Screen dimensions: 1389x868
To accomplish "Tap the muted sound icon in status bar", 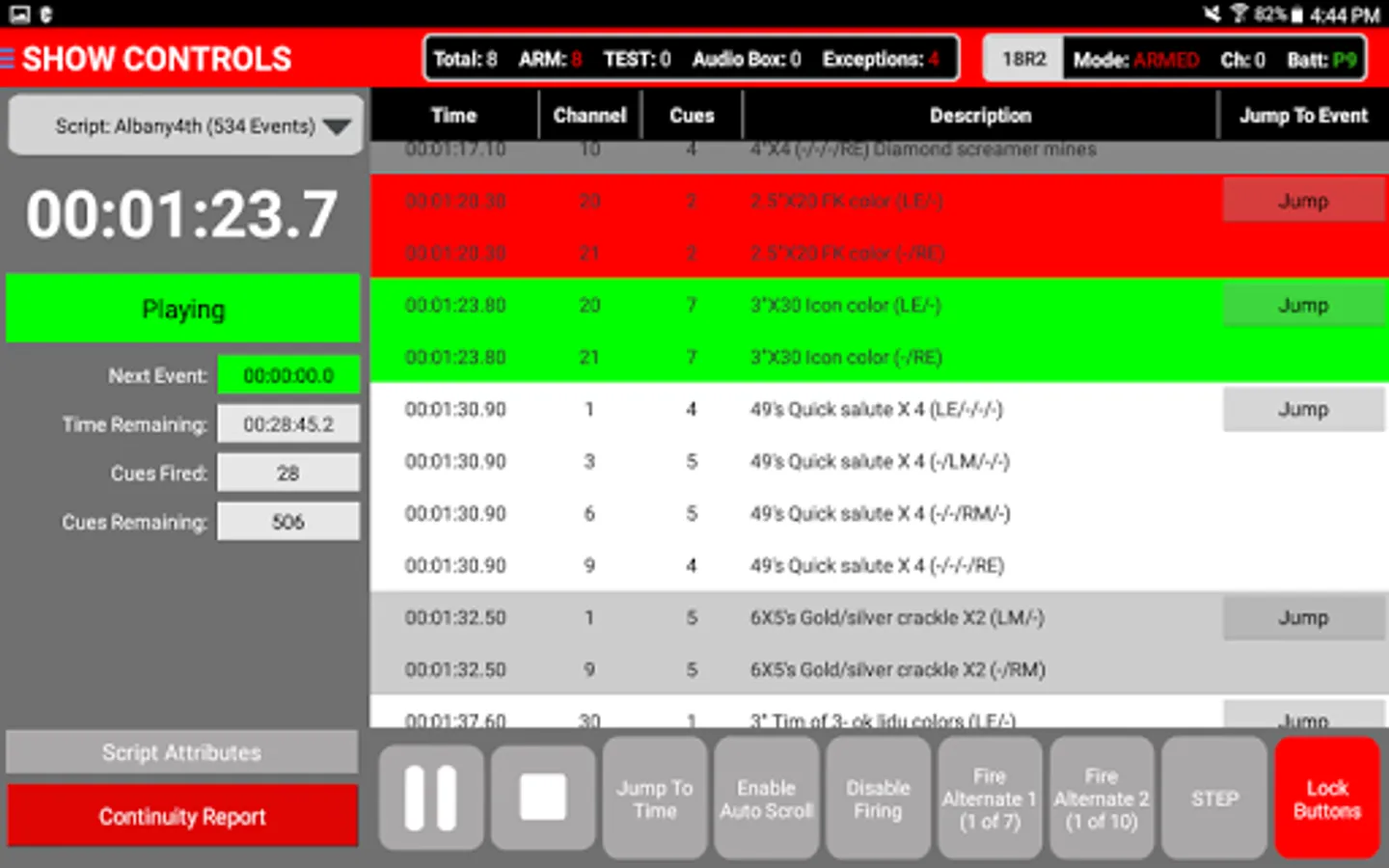I will click(1212, 14).
